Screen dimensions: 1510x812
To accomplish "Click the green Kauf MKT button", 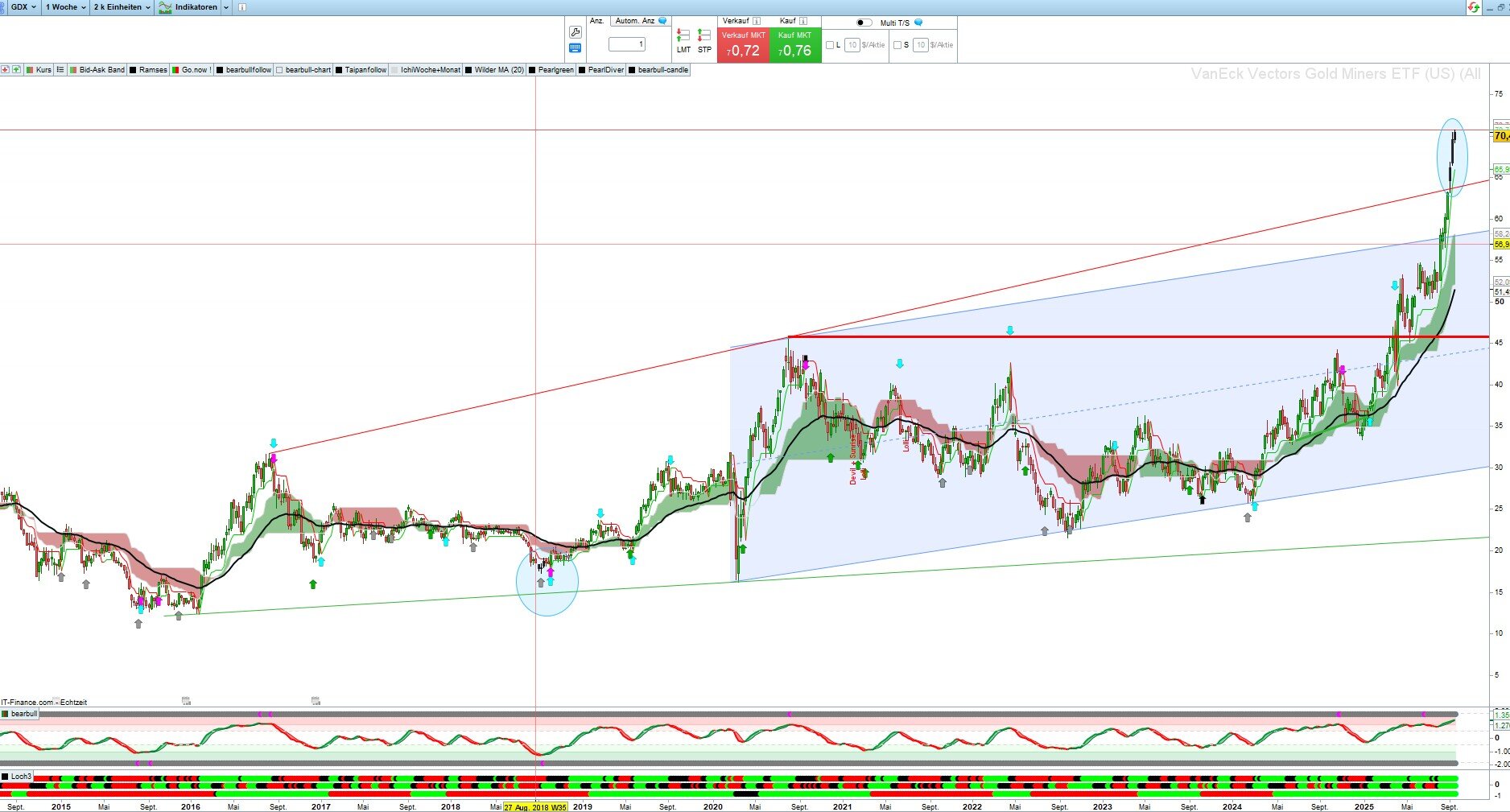I will point(795,45).
